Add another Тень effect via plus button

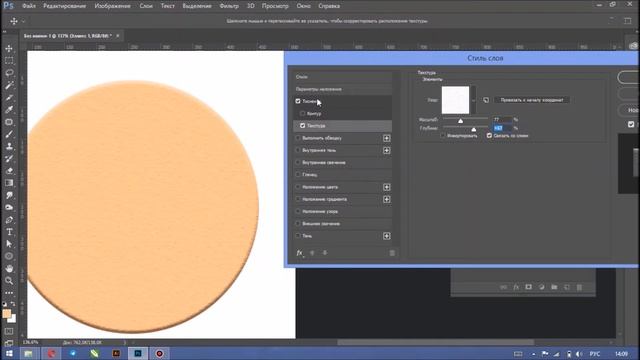(387, 236)
